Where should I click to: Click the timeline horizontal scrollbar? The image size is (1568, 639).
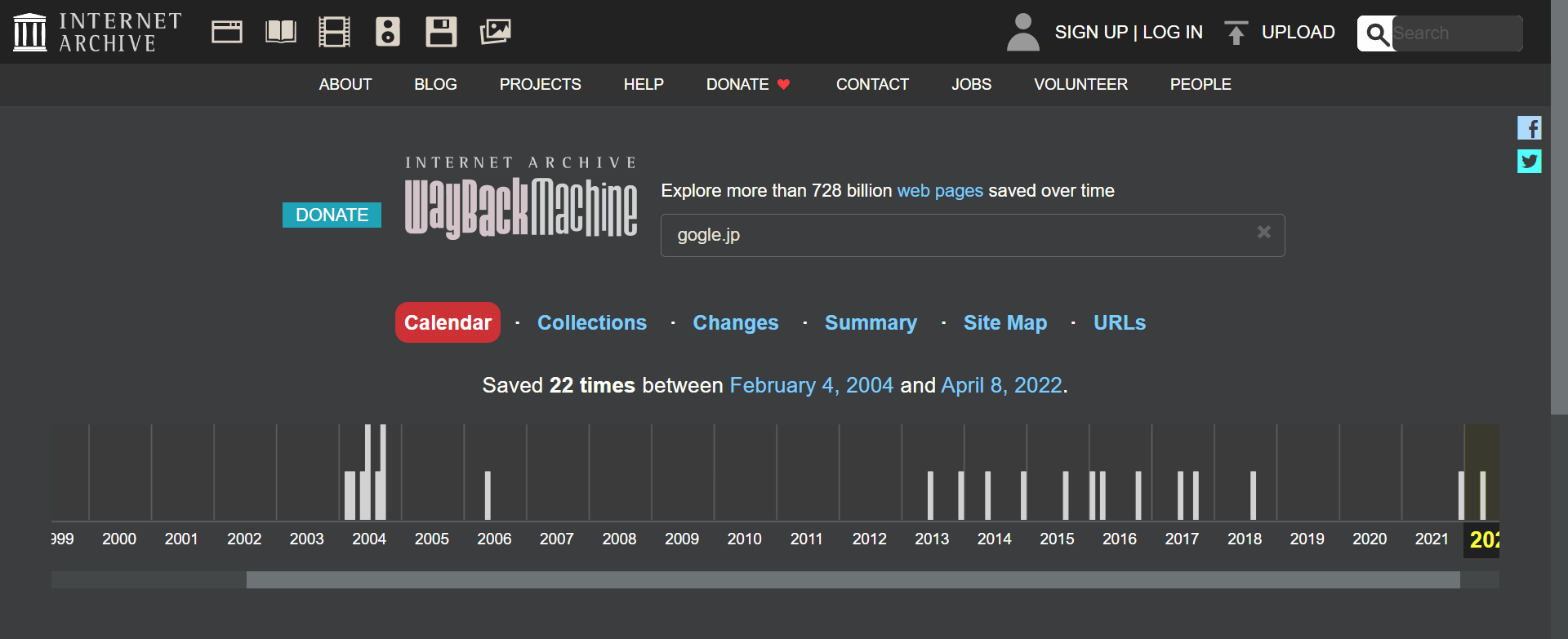pyautogui.click(x=853, y=579)
